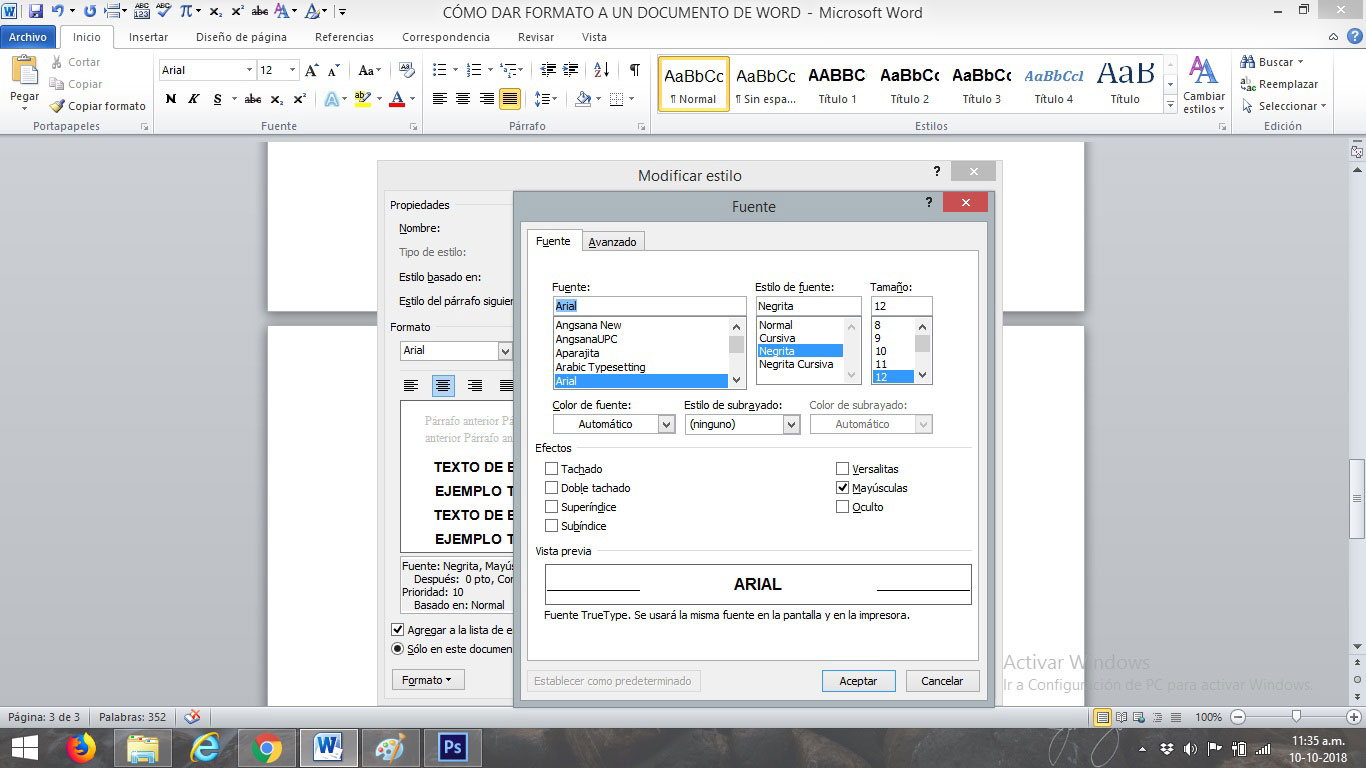The height and width of the screenshot is (768, 1366).
Task: Select Negrita Cursiva in font style list
Action: [796, 364]
